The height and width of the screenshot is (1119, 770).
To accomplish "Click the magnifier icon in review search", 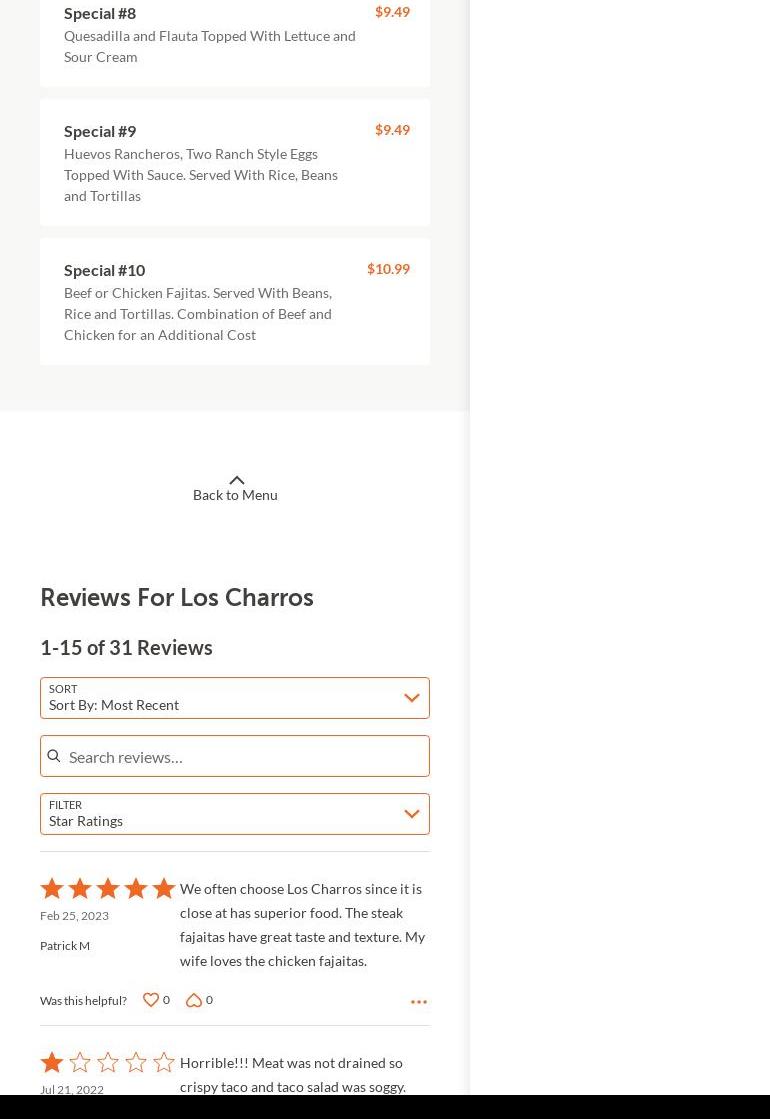I will coord(54,756).
